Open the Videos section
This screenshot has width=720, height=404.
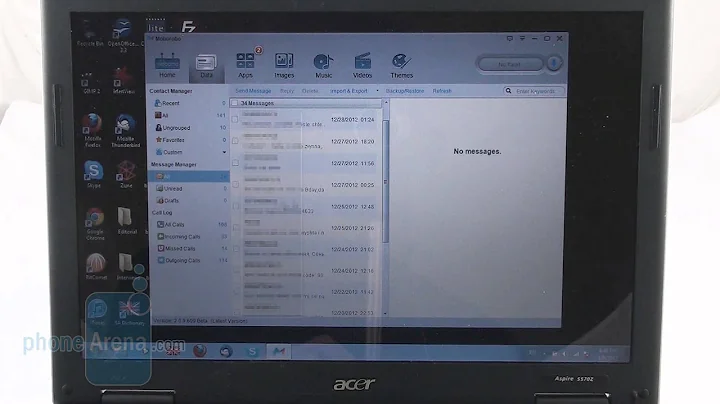(362, 66)
